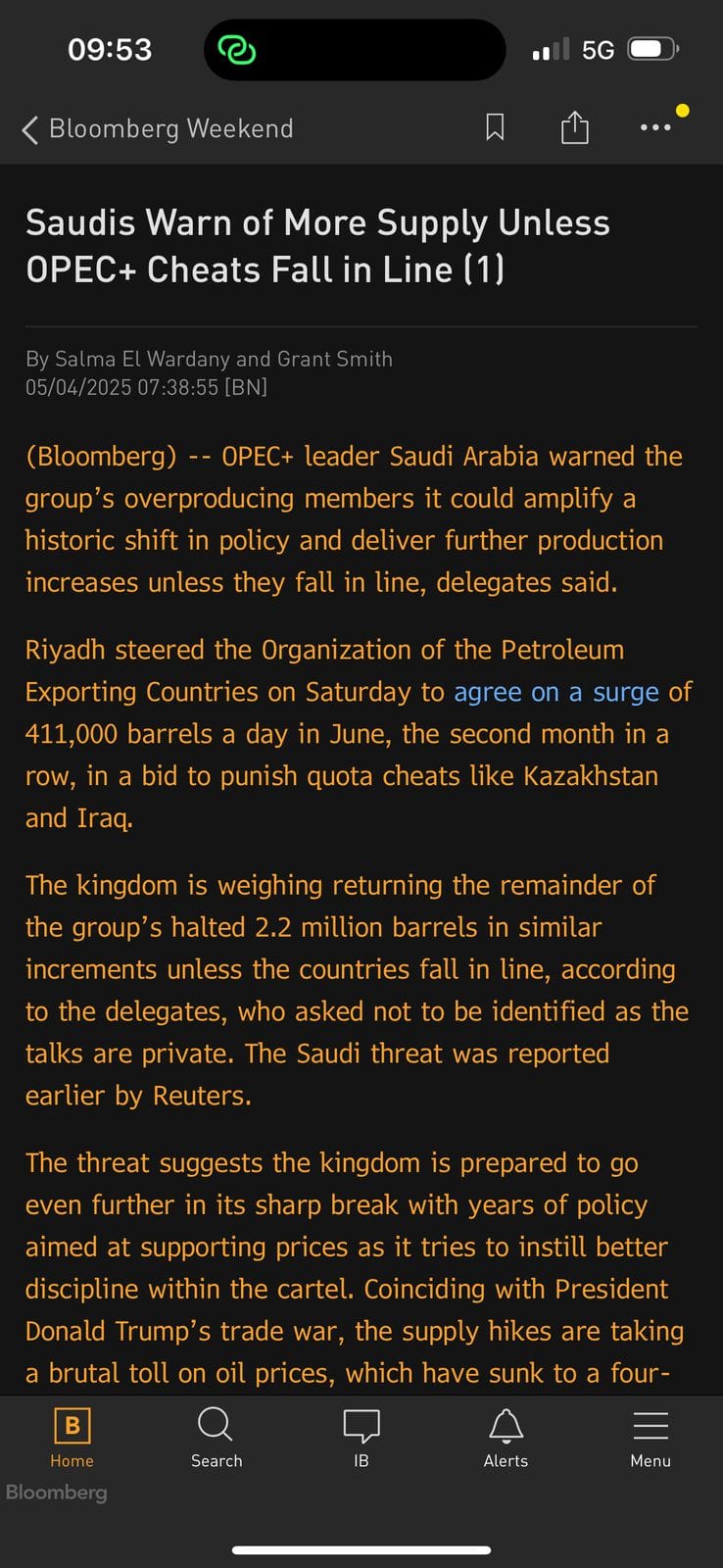Screen dimensions: 723x1568
Task: Open the IB chat icon
Action: point(361,1438)
